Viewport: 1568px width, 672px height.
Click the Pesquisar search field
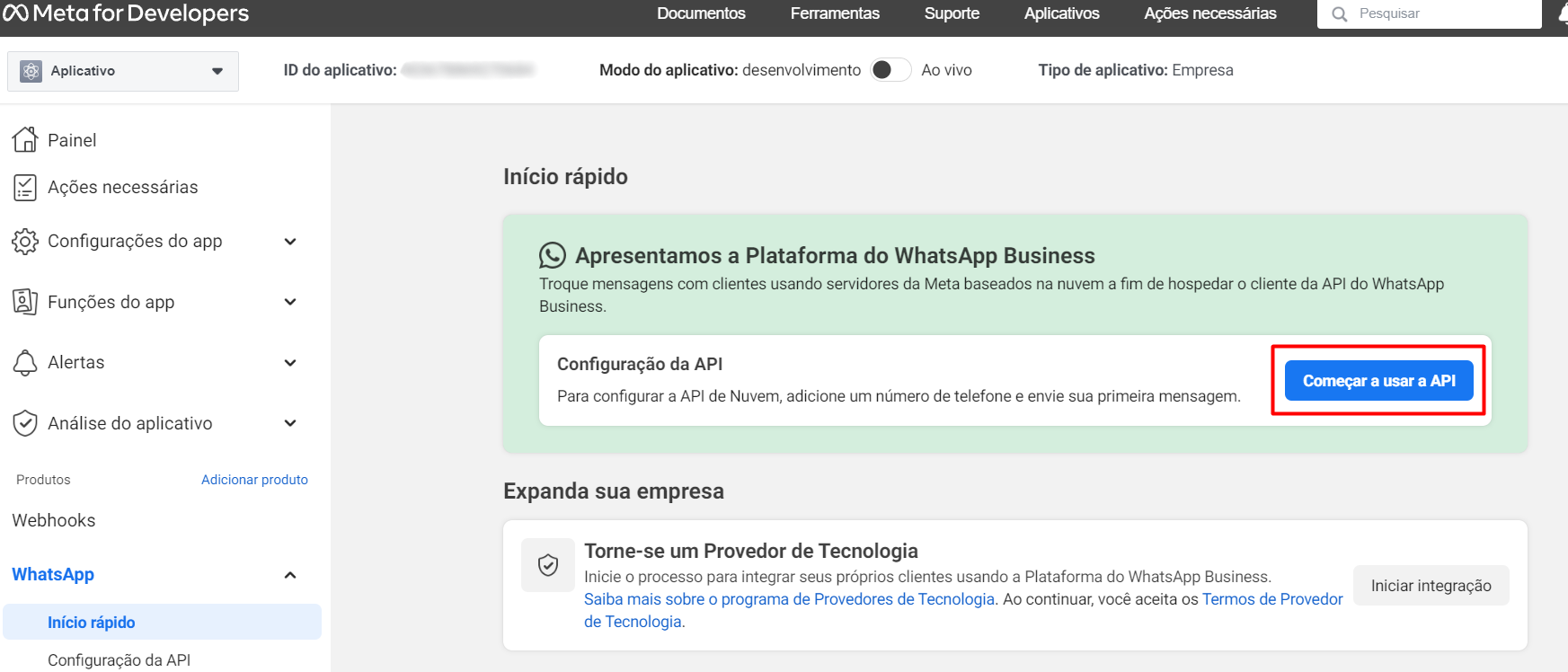point(1429,14)
